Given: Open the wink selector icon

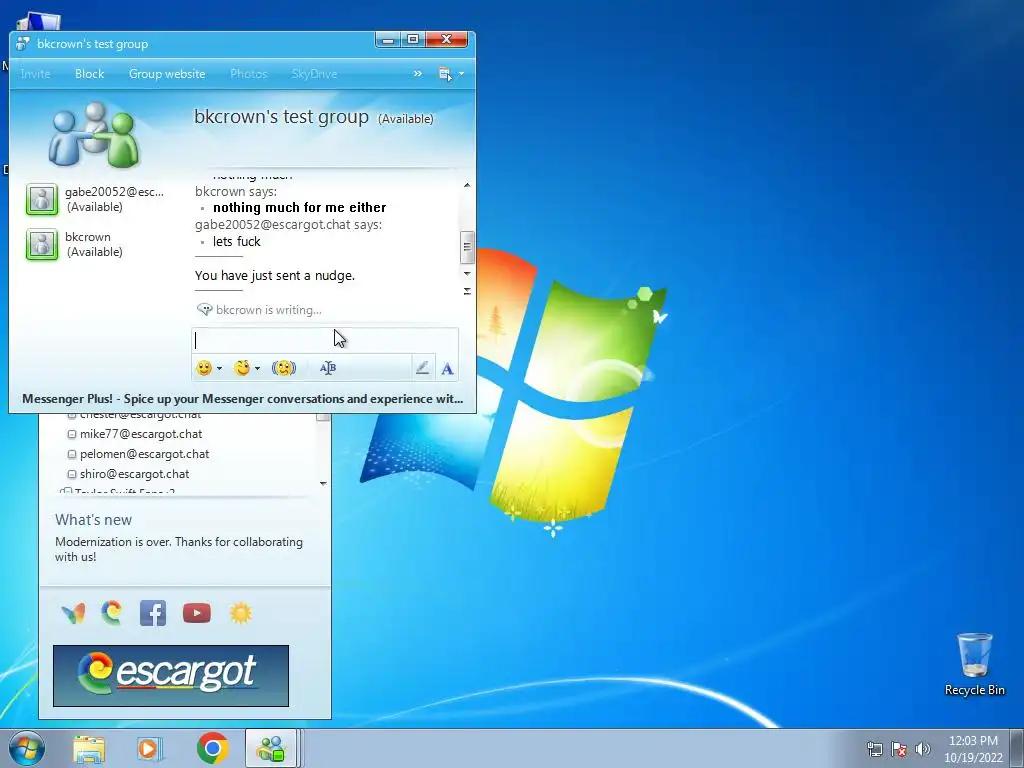Looking at the screenshot, I should [x=242, y=368].
